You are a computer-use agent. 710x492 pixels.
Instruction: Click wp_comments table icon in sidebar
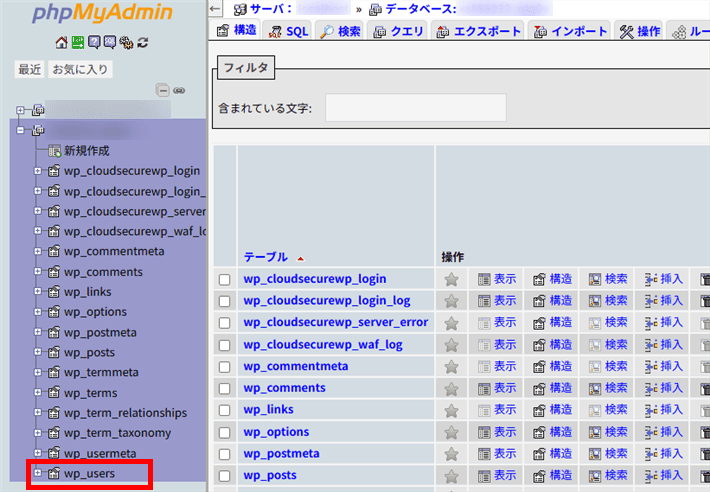[54, 272]
